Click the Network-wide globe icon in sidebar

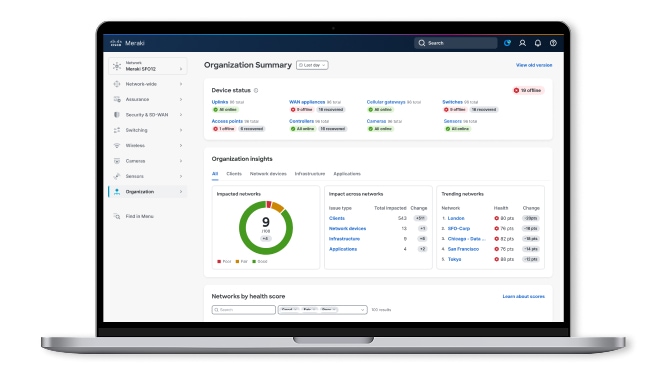117,84
